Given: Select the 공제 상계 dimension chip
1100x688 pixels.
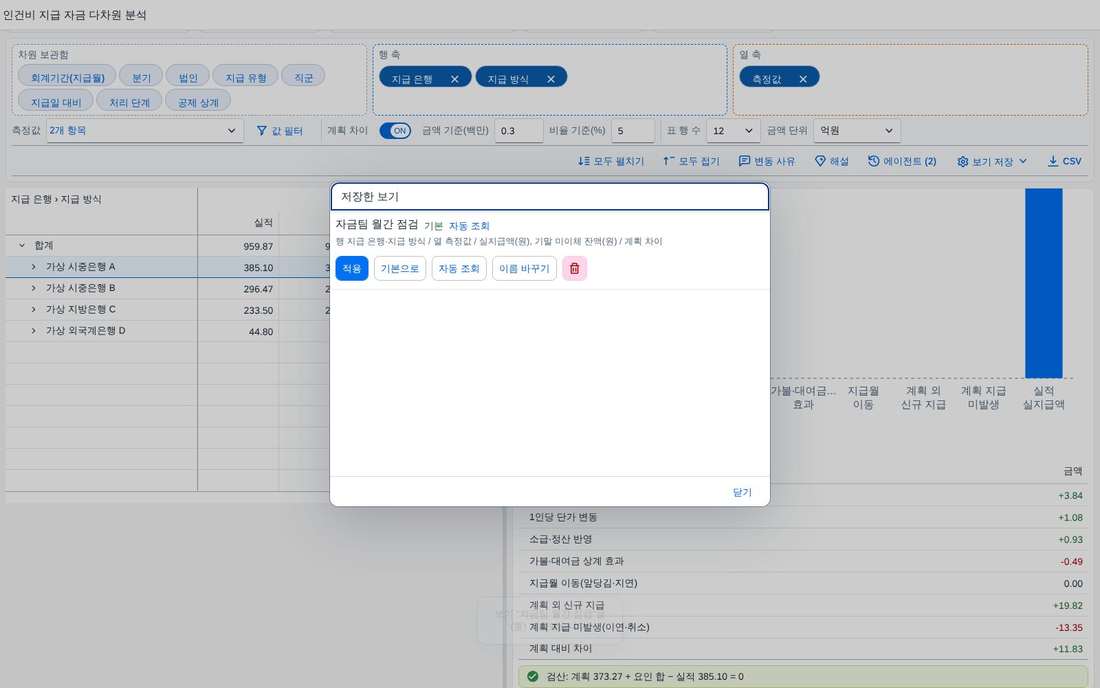Looking at the screenshot, I should coord(198,102).
